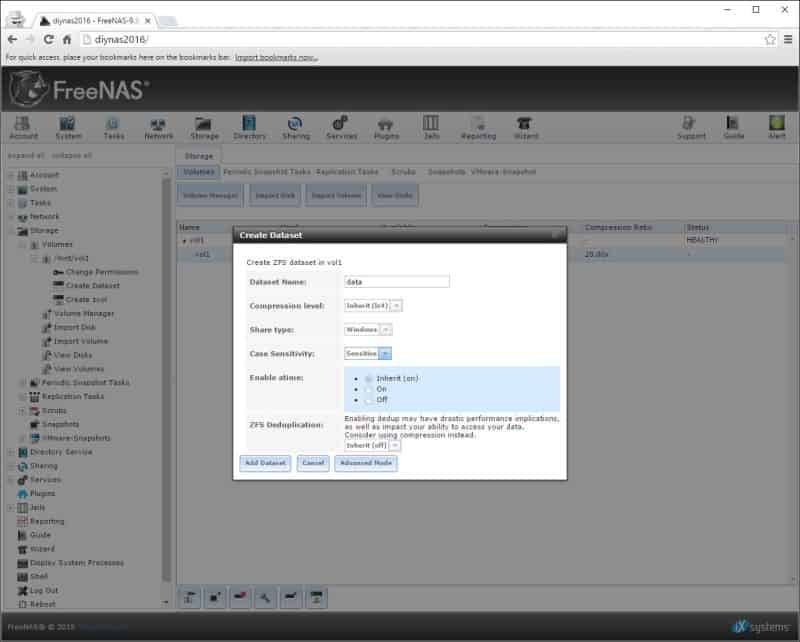Image resolution: width=800 pixels, height=642 pixels.
Task: Launch the Wizard toolbar icon
Action: (x=526, y=127)
